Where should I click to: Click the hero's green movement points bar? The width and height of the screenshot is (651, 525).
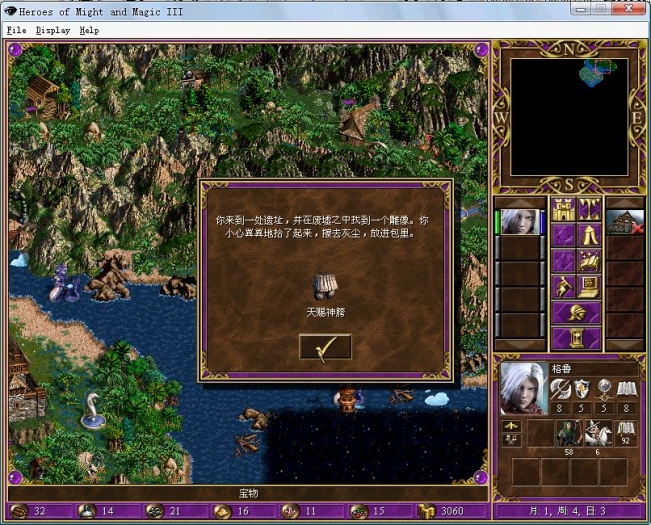point(497,222)
